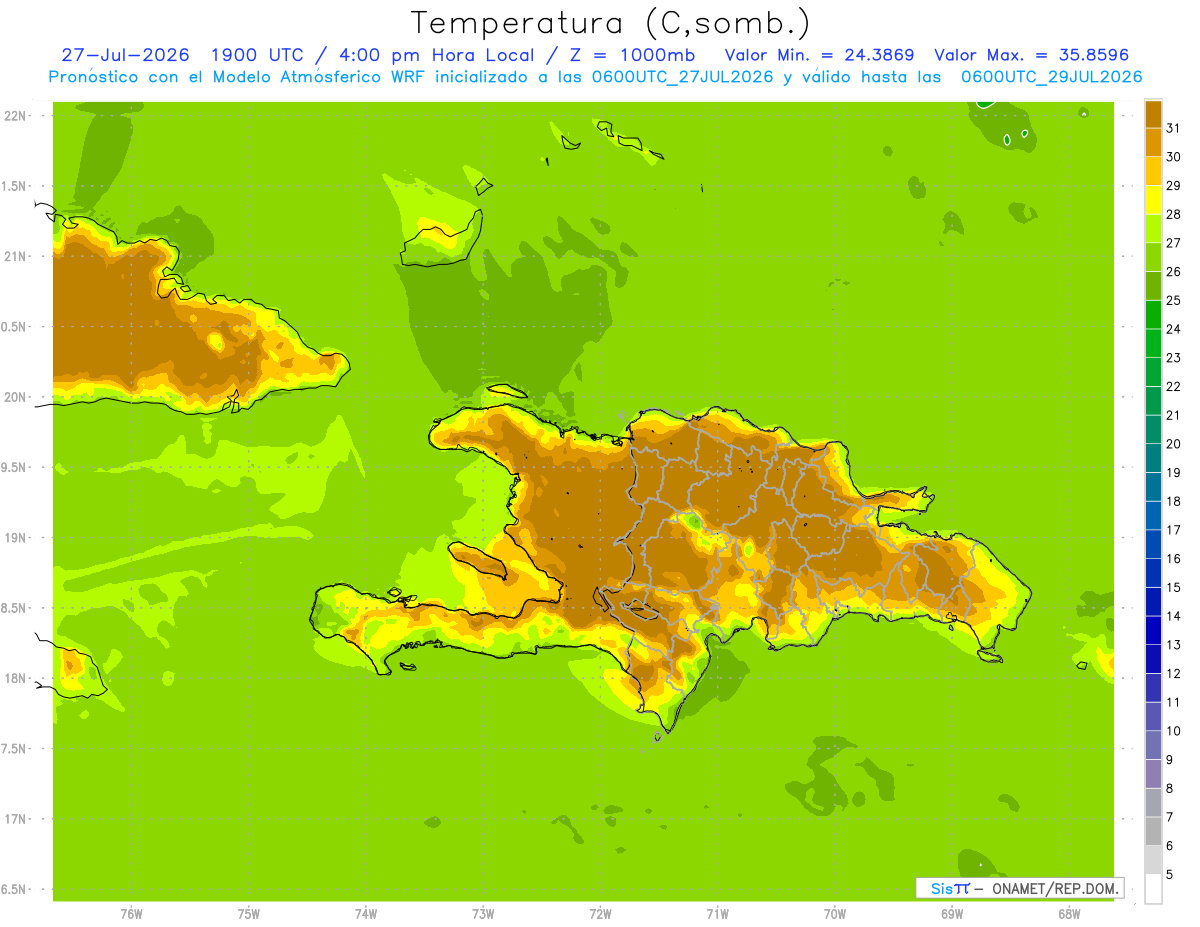Screen dimensions: 1200x927
Task: Click the '6.5N' latitude axis label
Action: (14, 889)
